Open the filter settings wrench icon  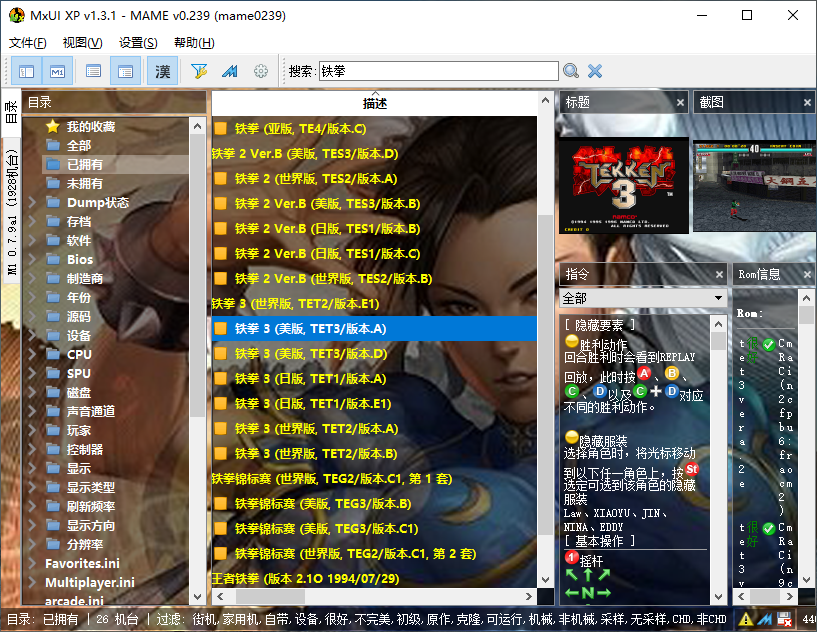[x=195, y=71]
